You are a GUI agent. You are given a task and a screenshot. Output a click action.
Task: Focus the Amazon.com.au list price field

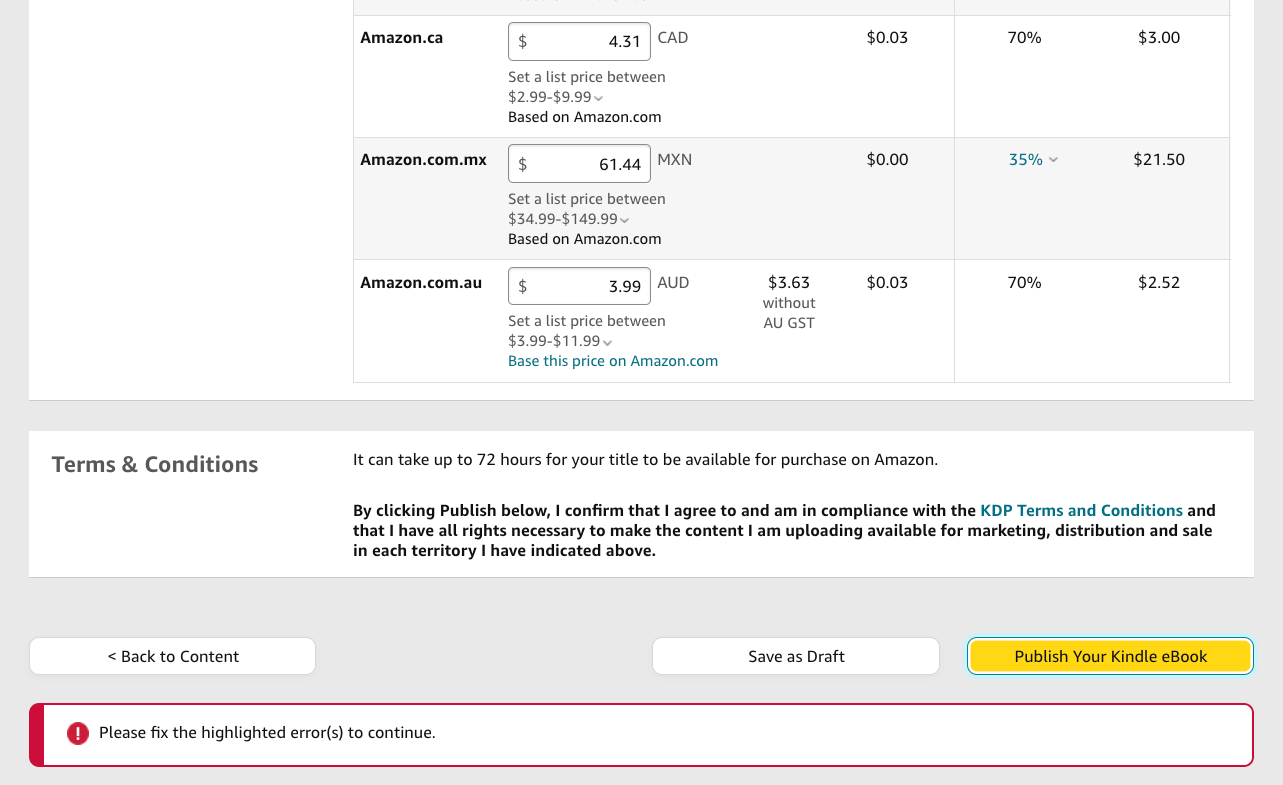click(579, 286)
